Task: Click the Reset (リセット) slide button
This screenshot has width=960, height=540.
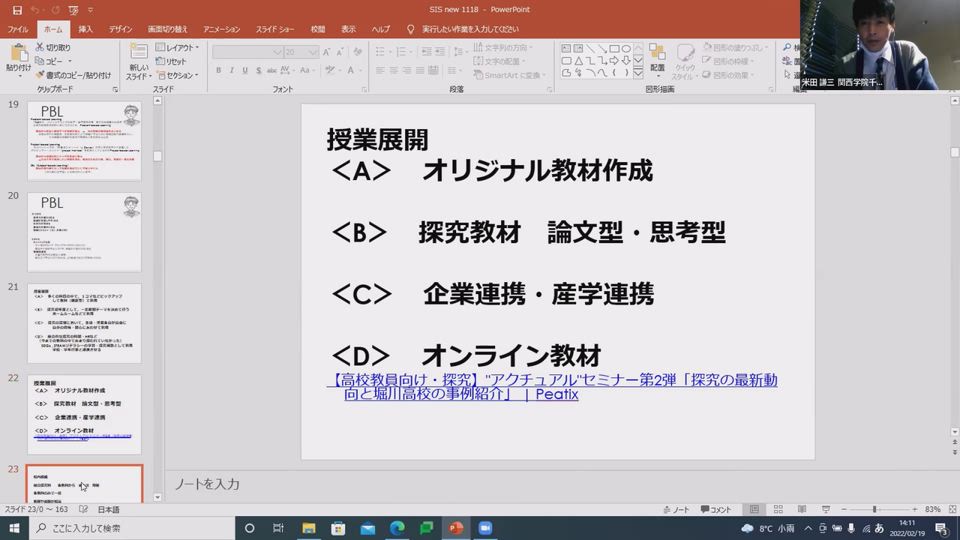Action: point(176,61)
